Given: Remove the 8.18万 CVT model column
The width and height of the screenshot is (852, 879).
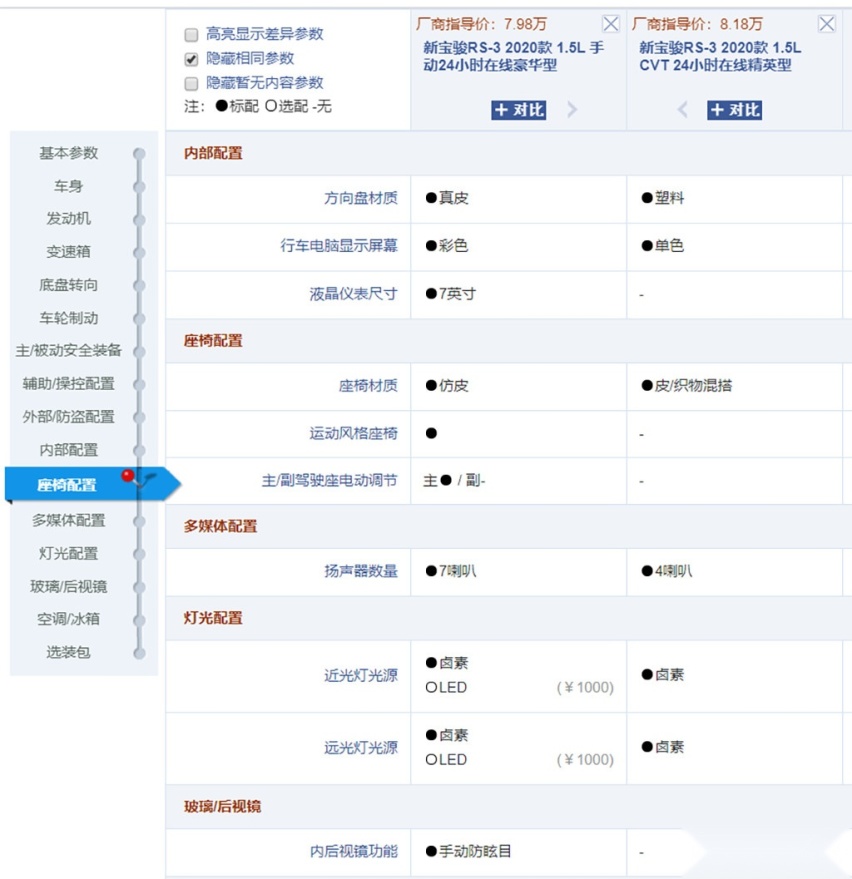Looking at the screenshot, I should (826, 24).
